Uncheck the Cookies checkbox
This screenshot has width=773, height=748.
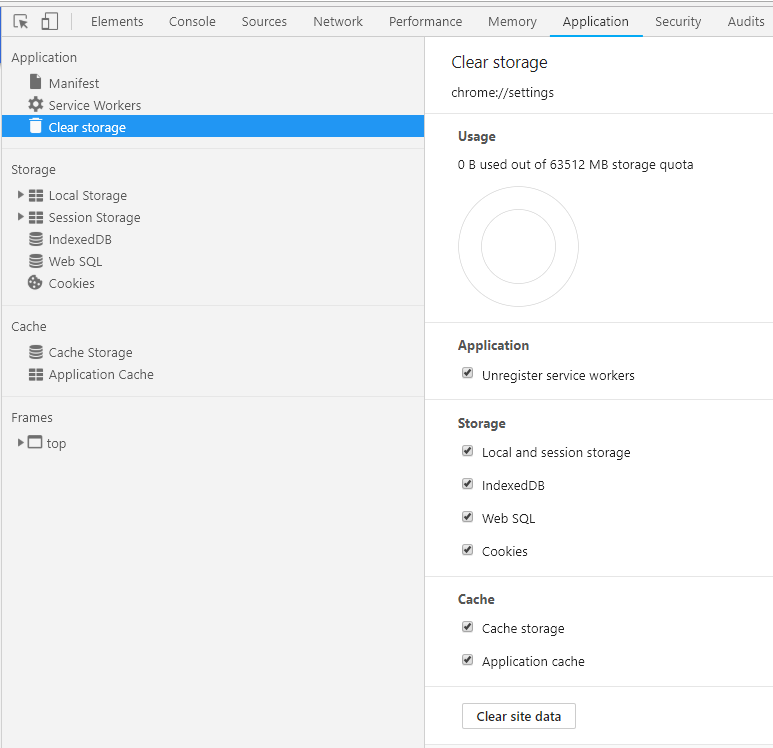(x=467, y=550)
